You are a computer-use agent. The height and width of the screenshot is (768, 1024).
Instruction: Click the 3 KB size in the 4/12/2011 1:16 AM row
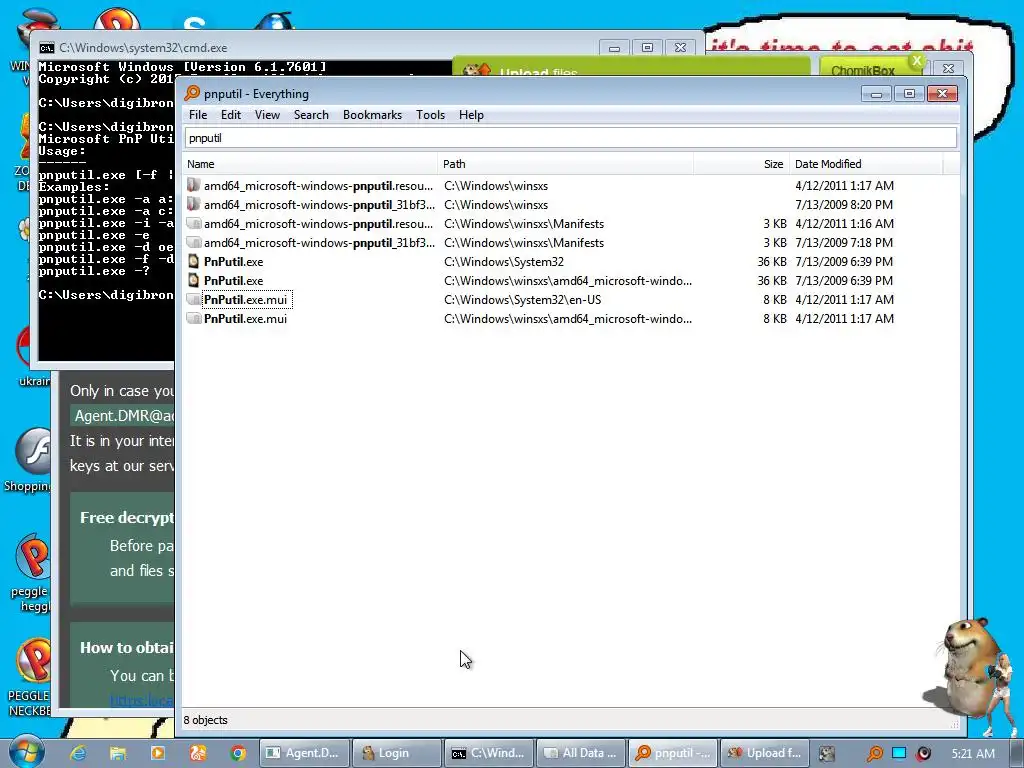point(775,224)
